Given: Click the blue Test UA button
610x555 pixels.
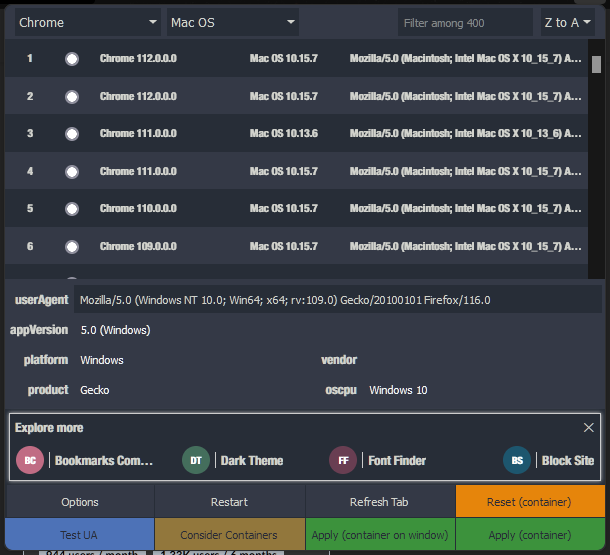Looking at the screenshot, I should (80, 535).
